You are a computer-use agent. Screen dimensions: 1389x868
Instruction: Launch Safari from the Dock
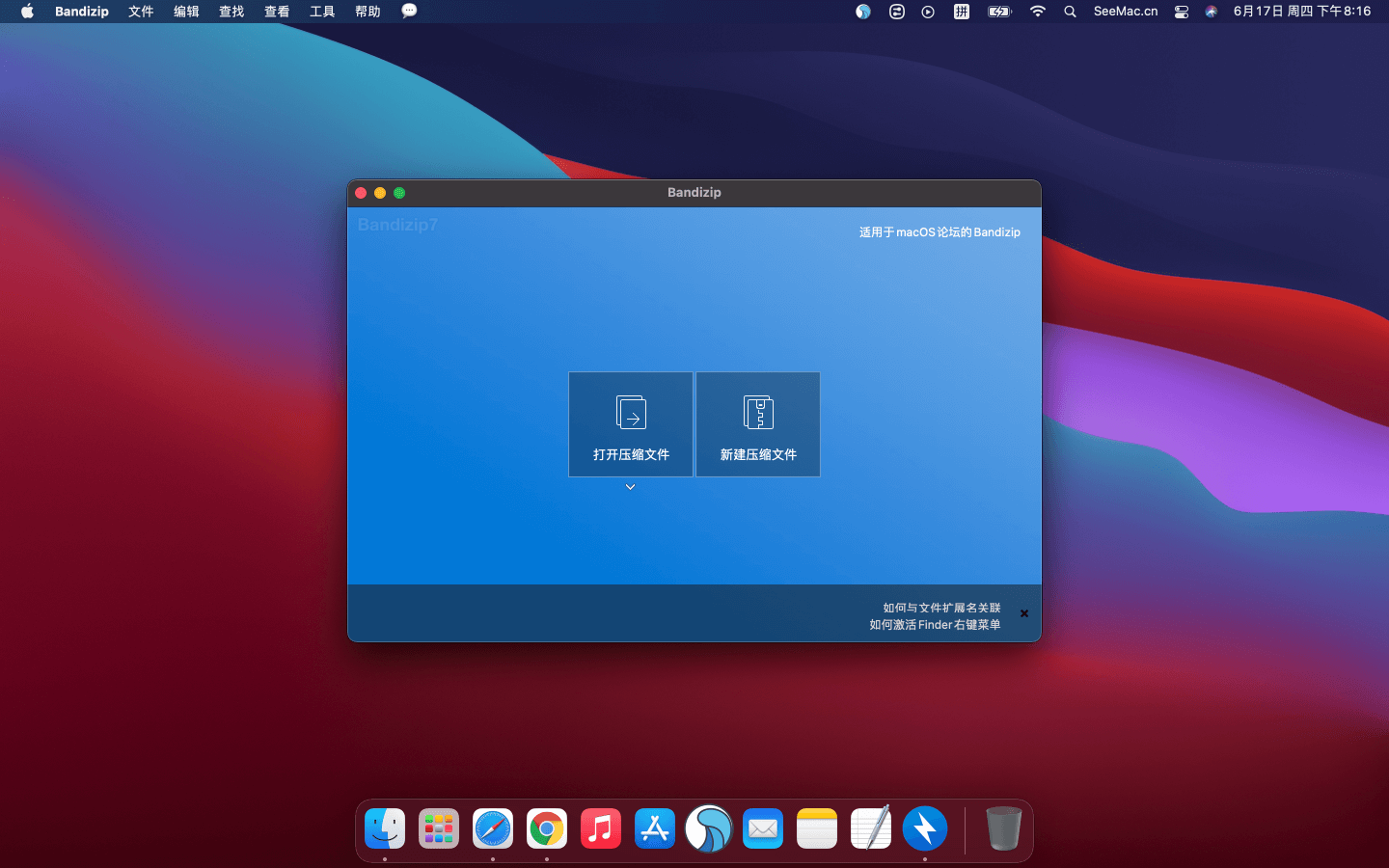tap(493, 828)
